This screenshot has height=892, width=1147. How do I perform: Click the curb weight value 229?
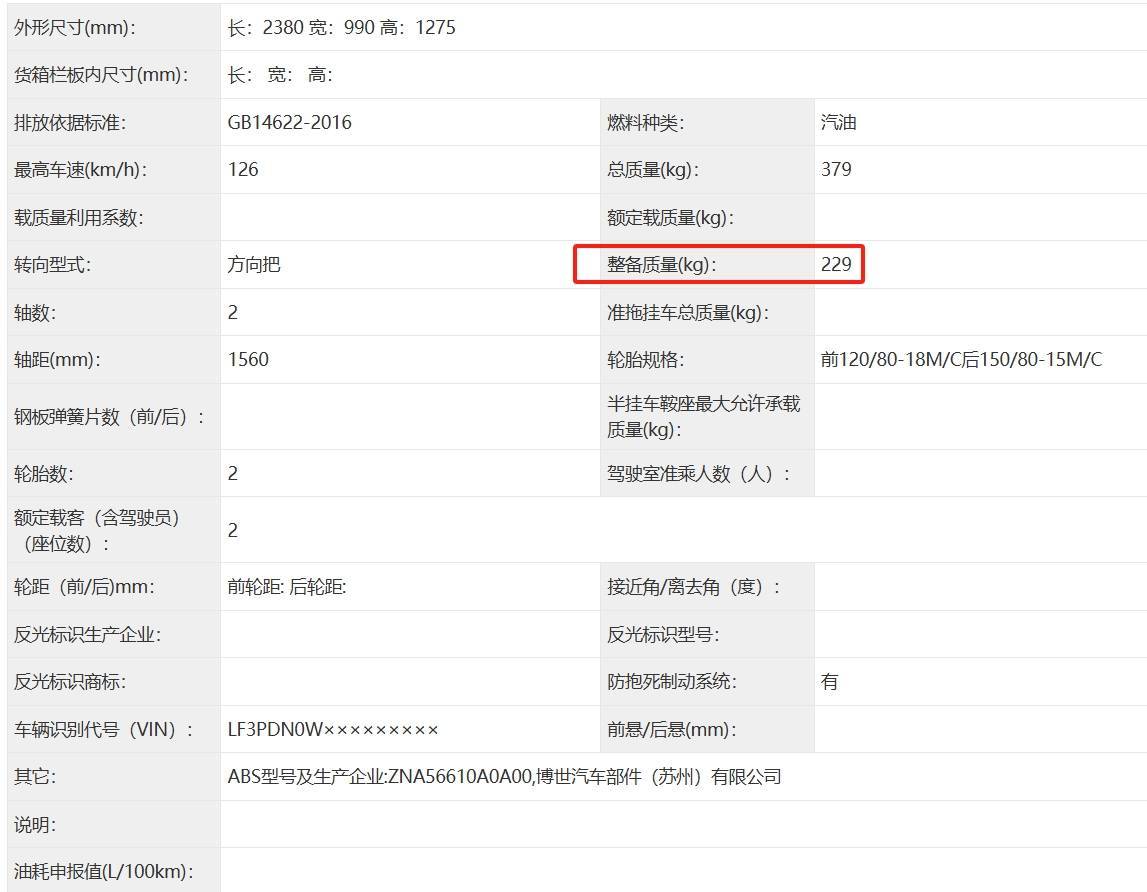836,265
